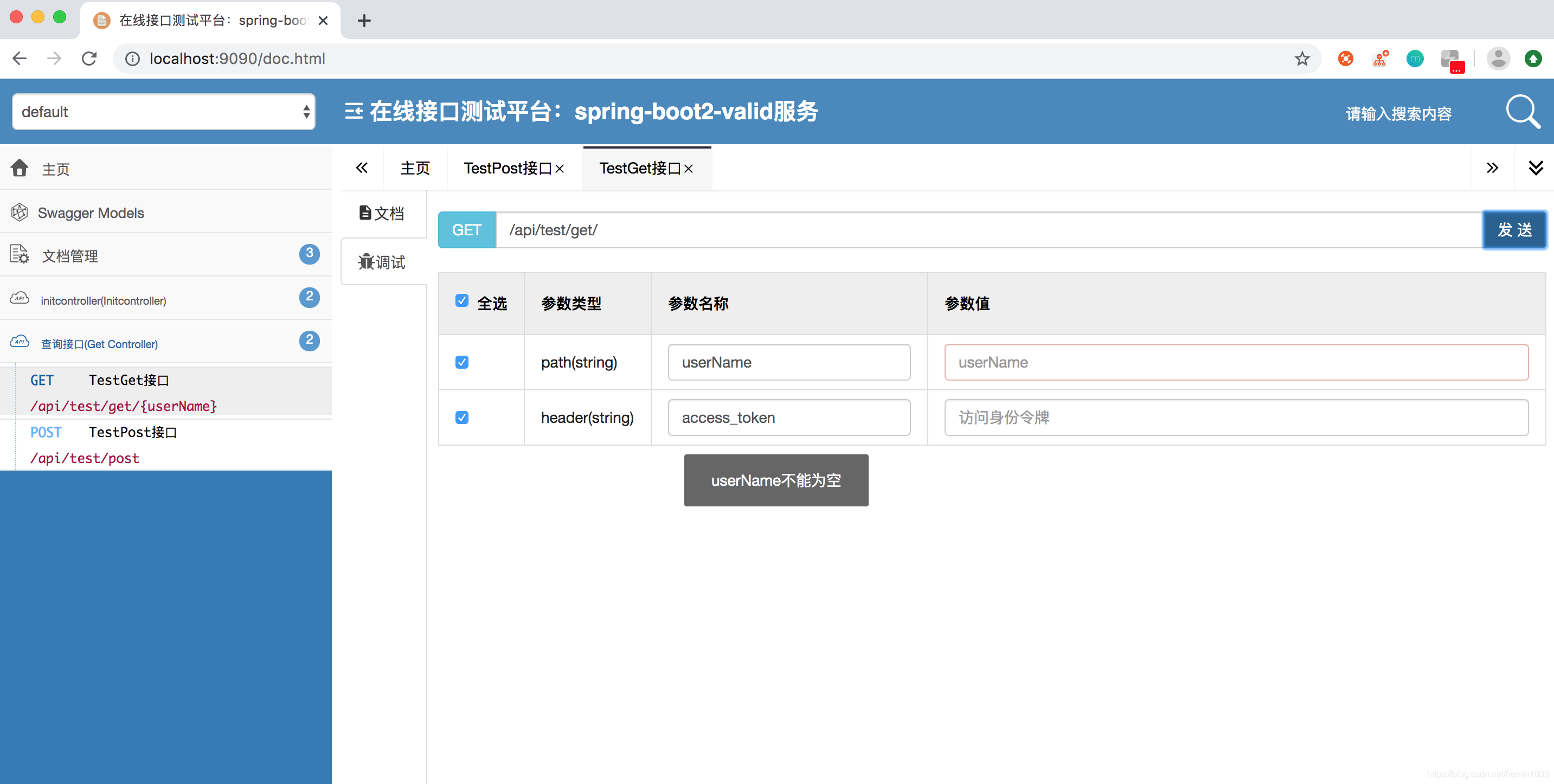Switch to the 文档 side tab
Viewport: 1554px width, 784px height.
tap(382, 214)
